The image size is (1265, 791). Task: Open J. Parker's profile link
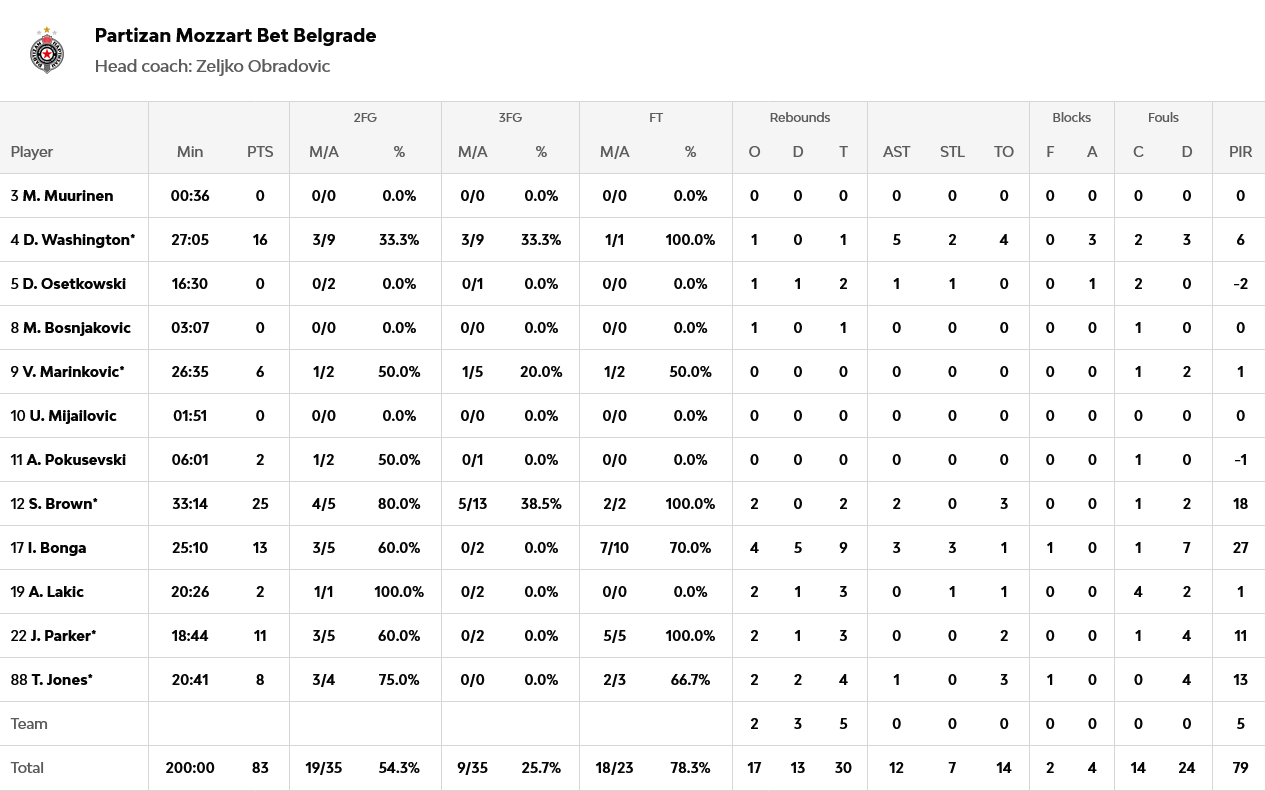(62, 636)
